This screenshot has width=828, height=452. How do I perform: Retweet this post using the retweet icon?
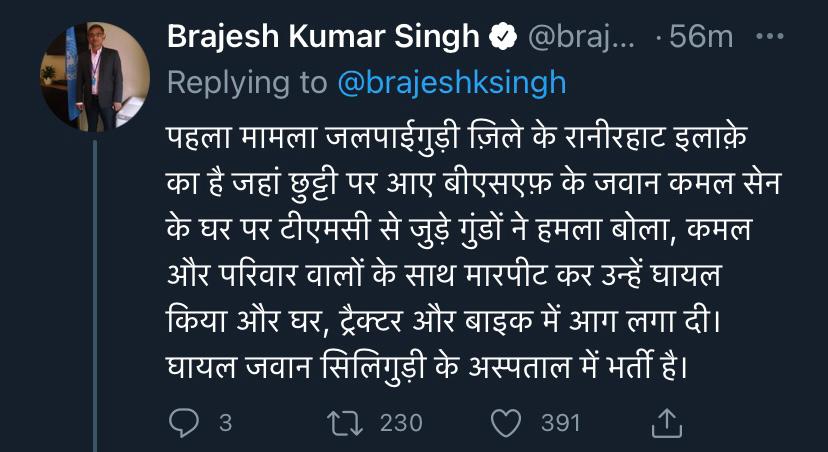coord(345,423)
